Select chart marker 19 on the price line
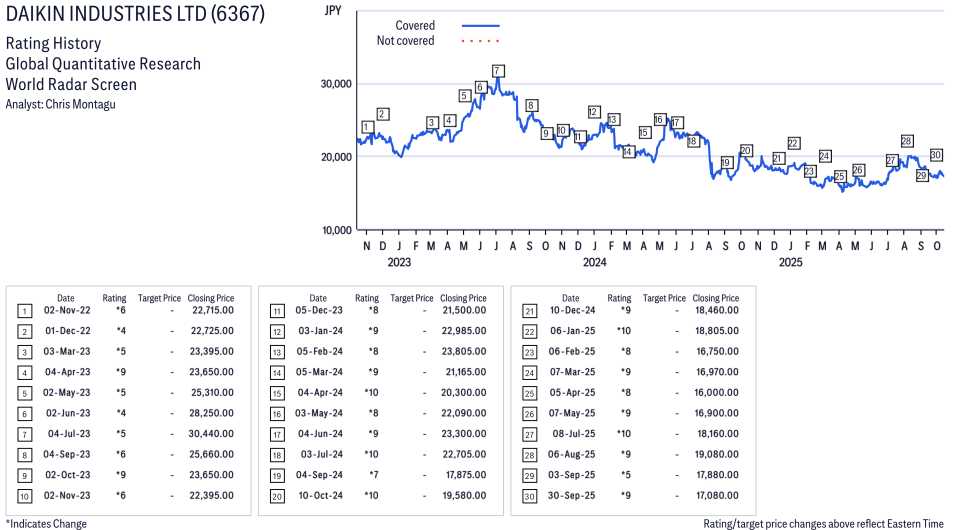 pyautogui.click(x=726, y=163)
